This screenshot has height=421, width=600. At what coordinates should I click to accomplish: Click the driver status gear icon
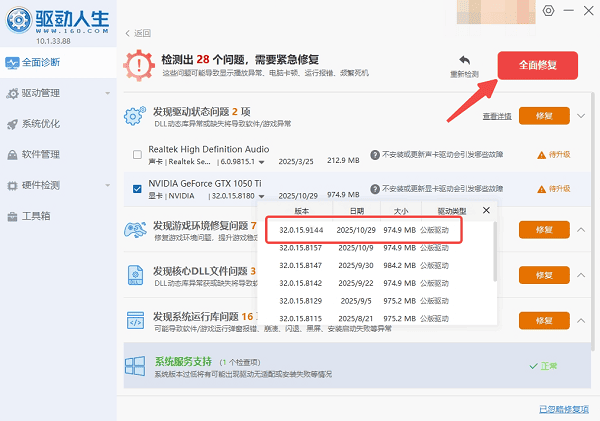click(x=134, y=116)
